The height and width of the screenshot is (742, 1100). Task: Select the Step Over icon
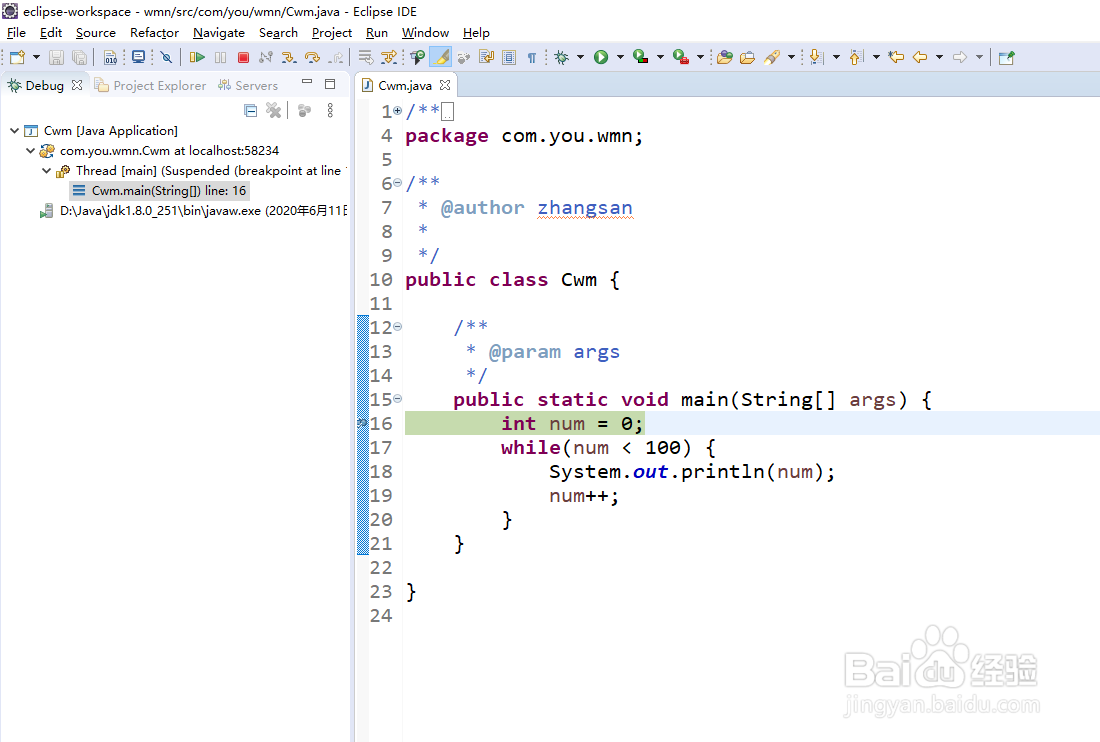pyautogui.click(x=311, y=57)
